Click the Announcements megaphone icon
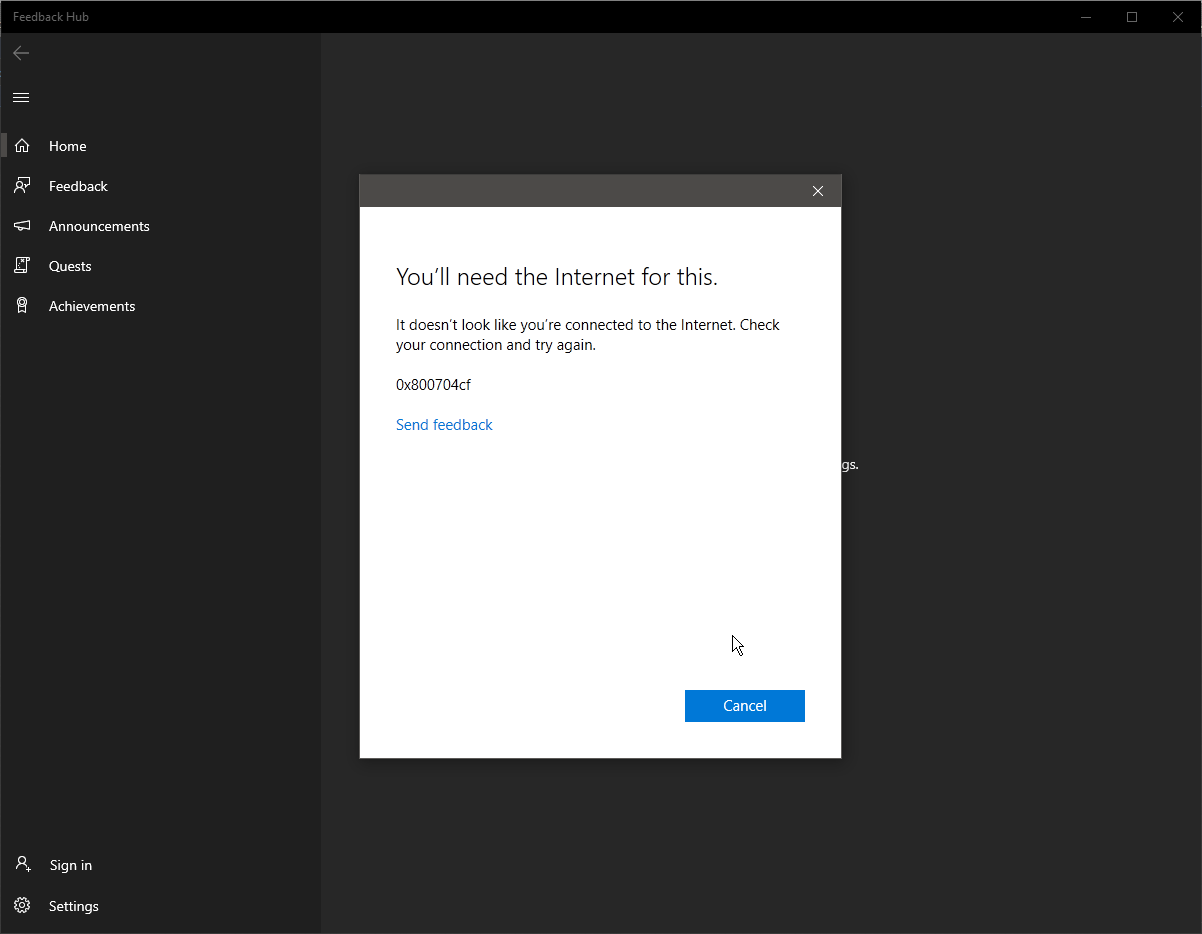This screenshot has height=934, width=1202. click(22, 225)
